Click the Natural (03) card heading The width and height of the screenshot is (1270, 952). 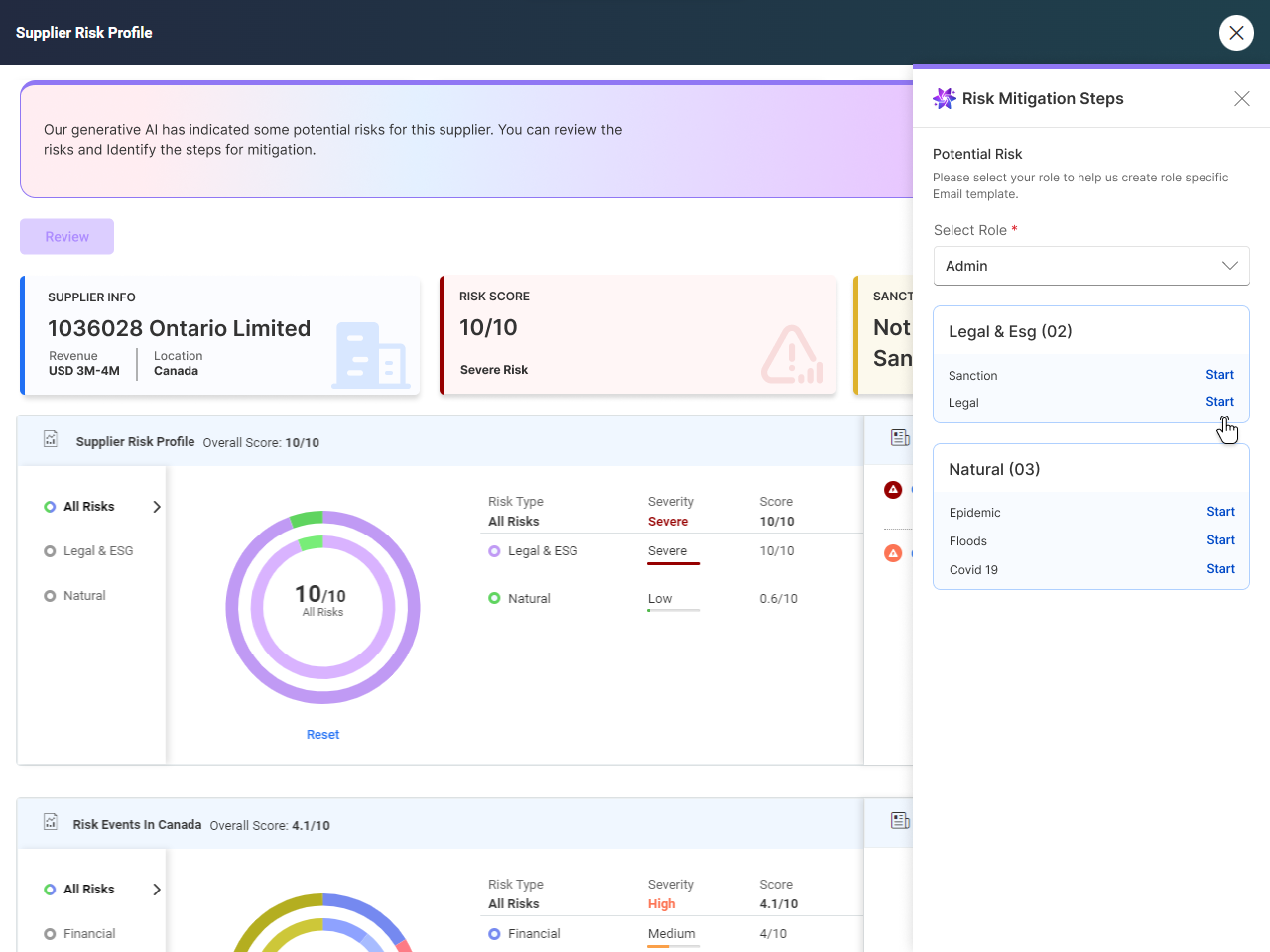point(994,470)
